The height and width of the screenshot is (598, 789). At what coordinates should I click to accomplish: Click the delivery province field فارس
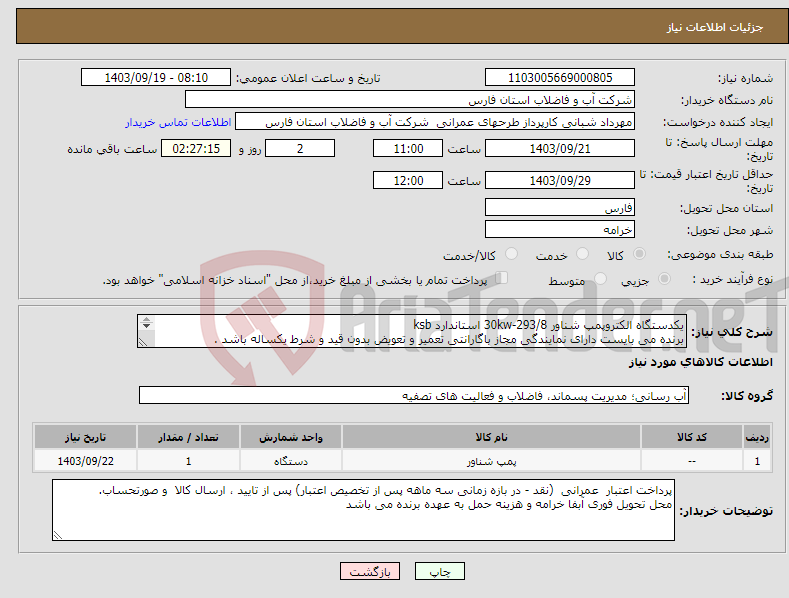point(560,207)
